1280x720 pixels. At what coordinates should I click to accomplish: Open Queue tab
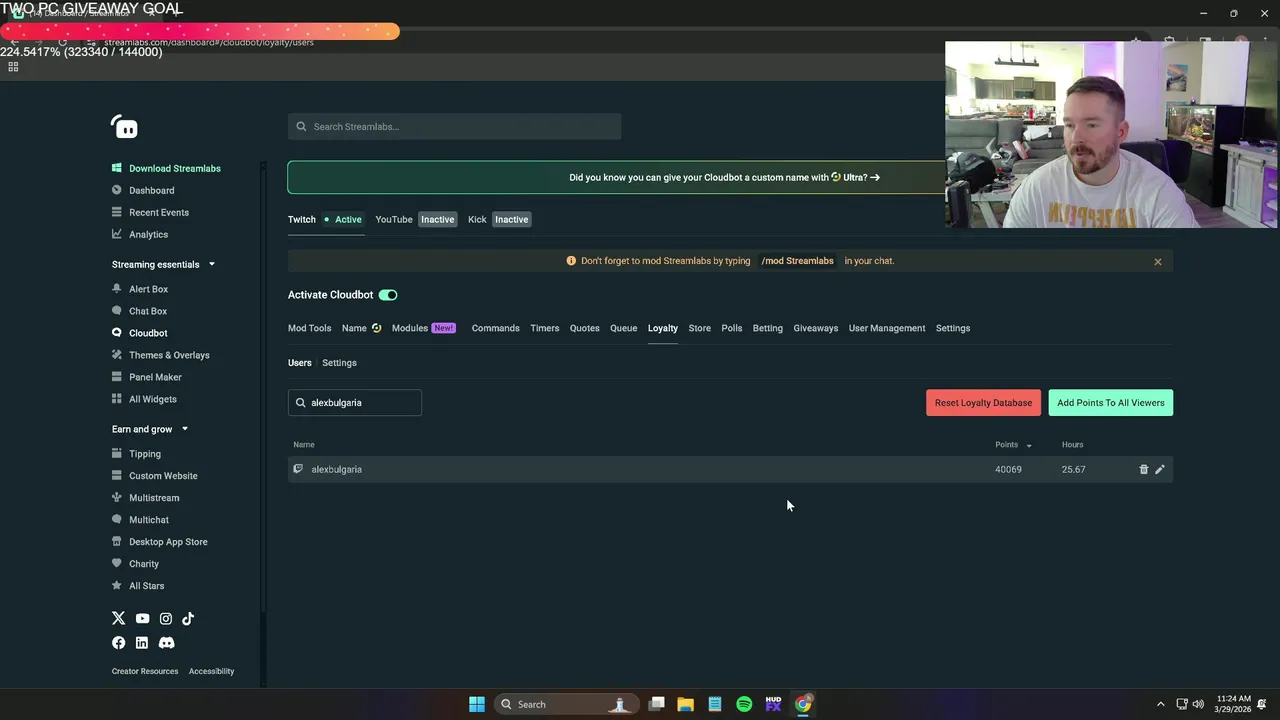click(x=624, y=328)
